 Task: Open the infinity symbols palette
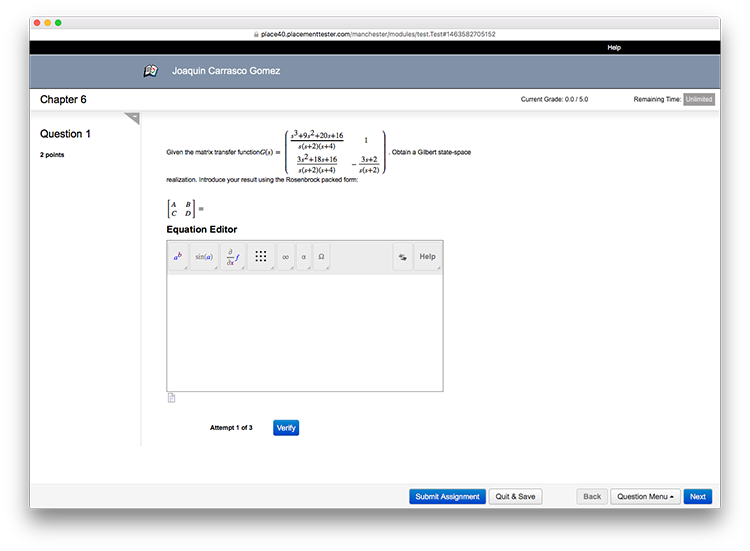coord(286,257)
